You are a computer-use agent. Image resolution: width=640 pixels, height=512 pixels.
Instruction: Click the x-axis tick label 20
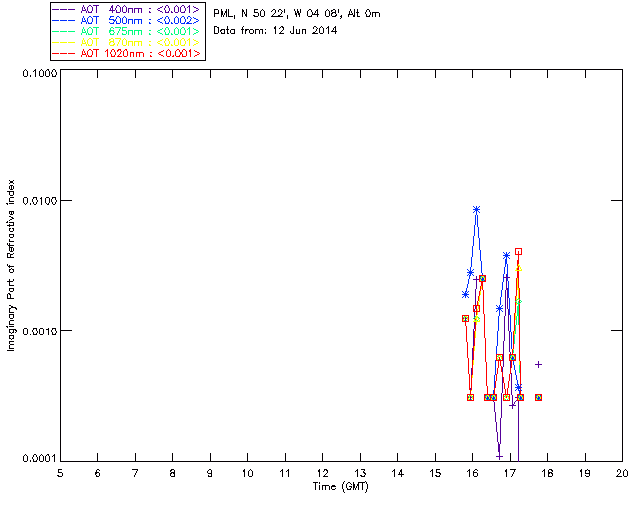point(622,473)
